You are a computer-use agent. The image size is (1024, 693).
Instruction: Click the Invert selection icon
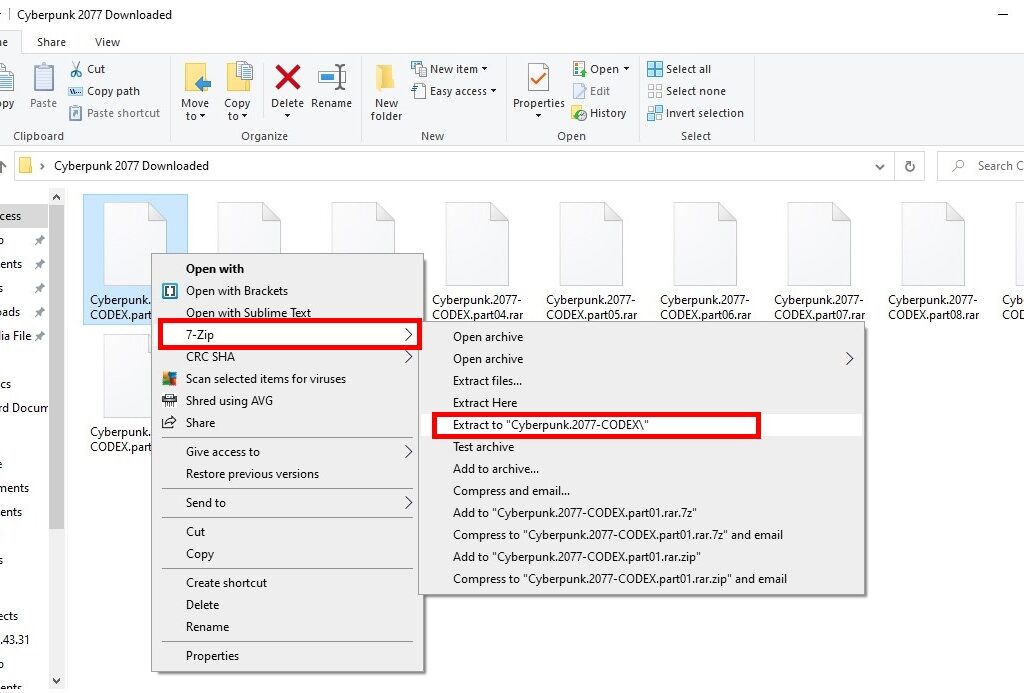(654, 113)
